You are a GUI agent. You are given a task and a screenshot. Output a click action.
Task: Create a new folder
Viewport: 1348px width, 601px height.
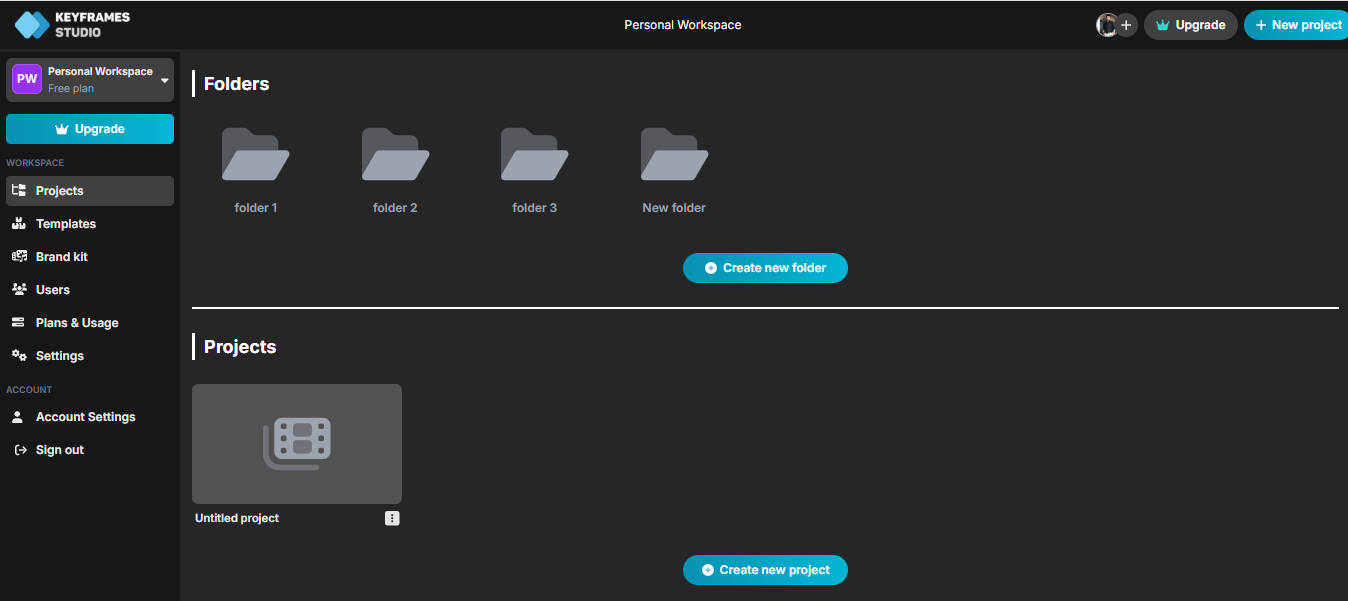click(x=765, y=267)
